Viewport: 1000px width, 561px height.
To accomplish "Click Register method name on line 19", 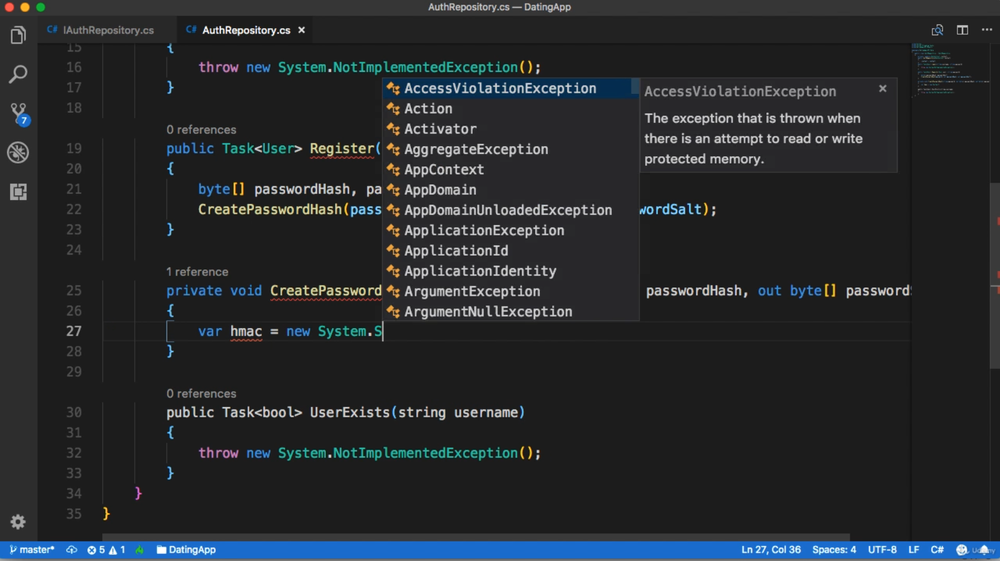I will (342, 149).
